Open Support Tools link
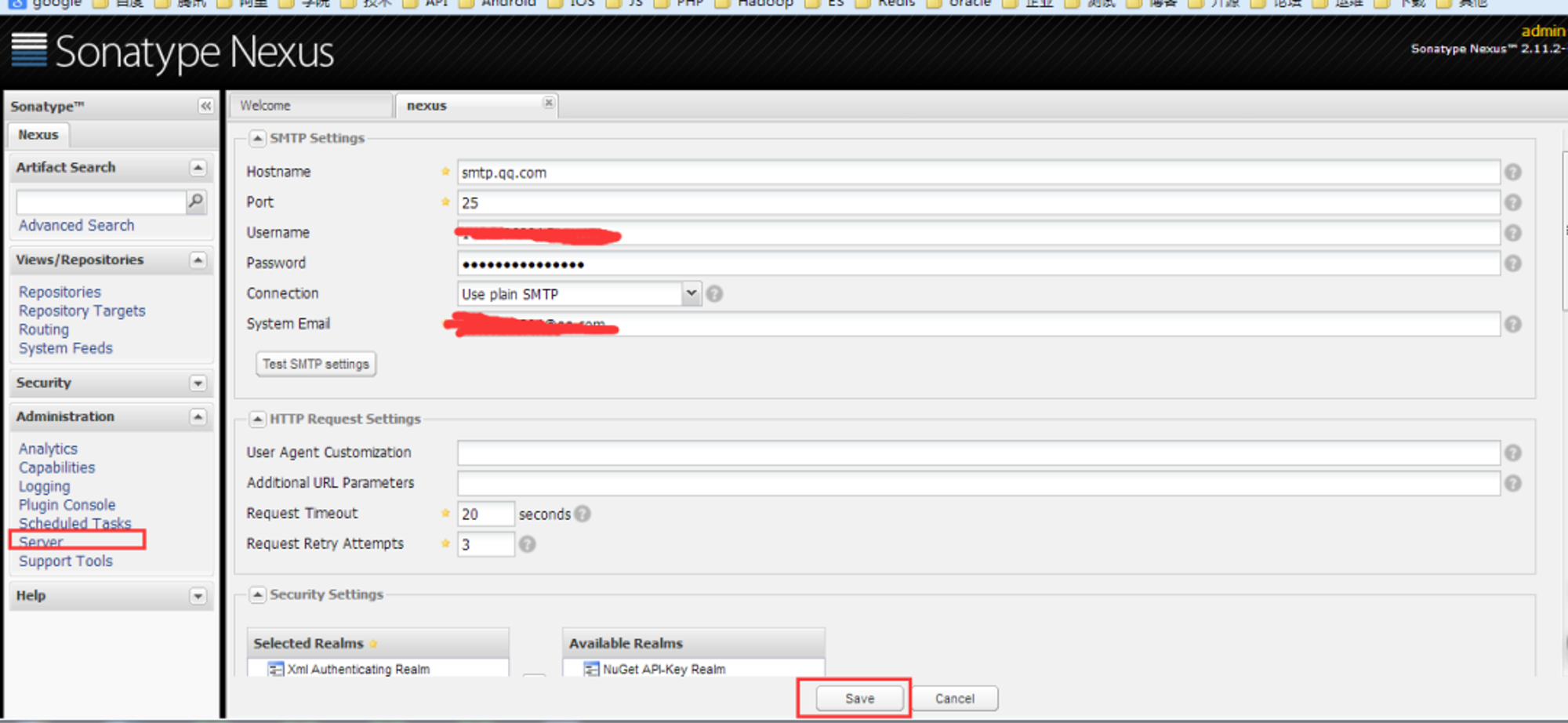 click(x=66, y=561)
